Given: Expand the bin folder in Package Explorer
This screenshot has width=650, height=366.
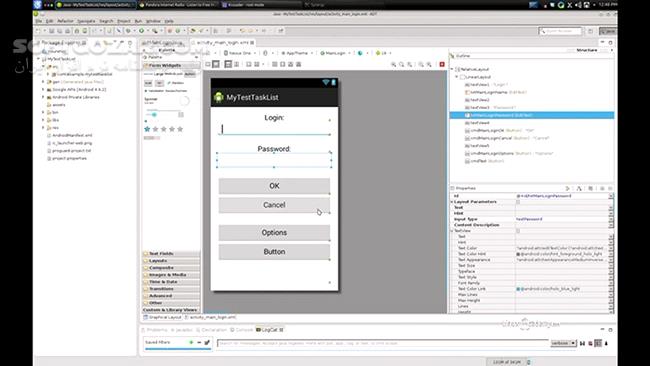Looking at the screenshot, I should pyautogui.click(x=43, y=112).
